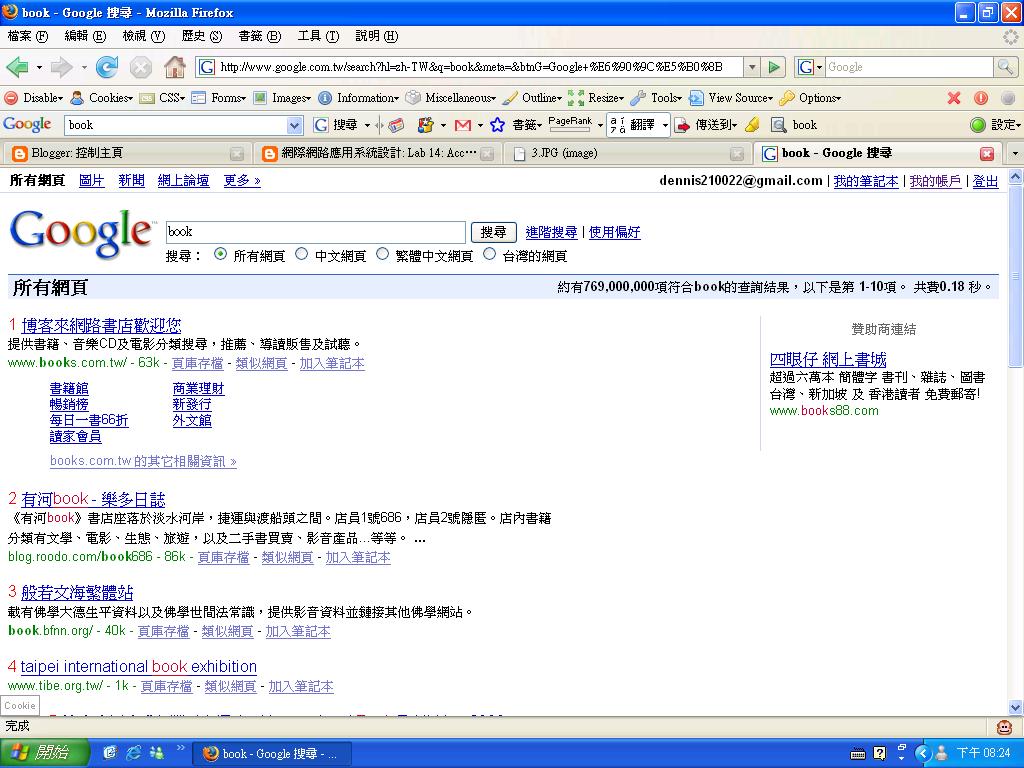
Task: Open the CSS developer toolbar menu
Action: coord(163,98)
